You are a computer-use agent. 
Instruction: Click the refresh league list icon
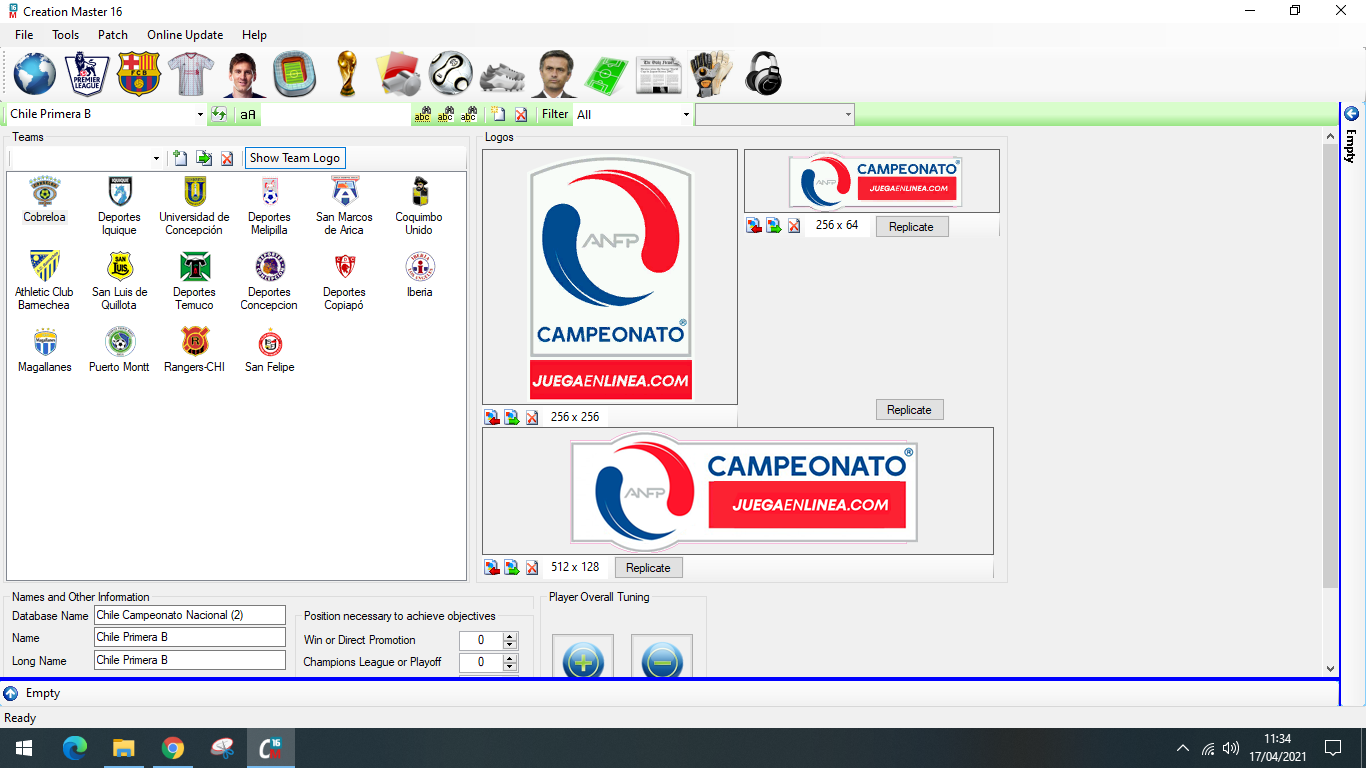click(219, 114)
